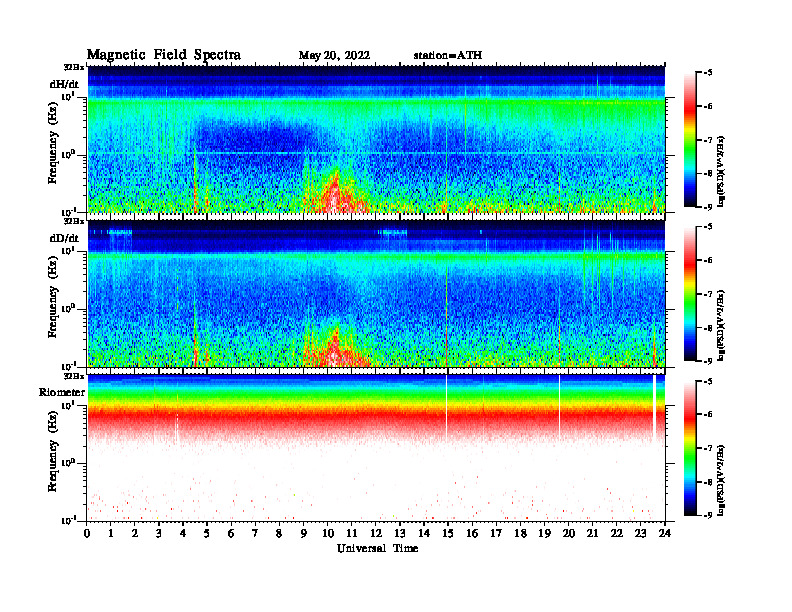Click hour tick label "16" on time axis
Image resolution: width=792 pixels, height=612 pixels.
point(472,533)
